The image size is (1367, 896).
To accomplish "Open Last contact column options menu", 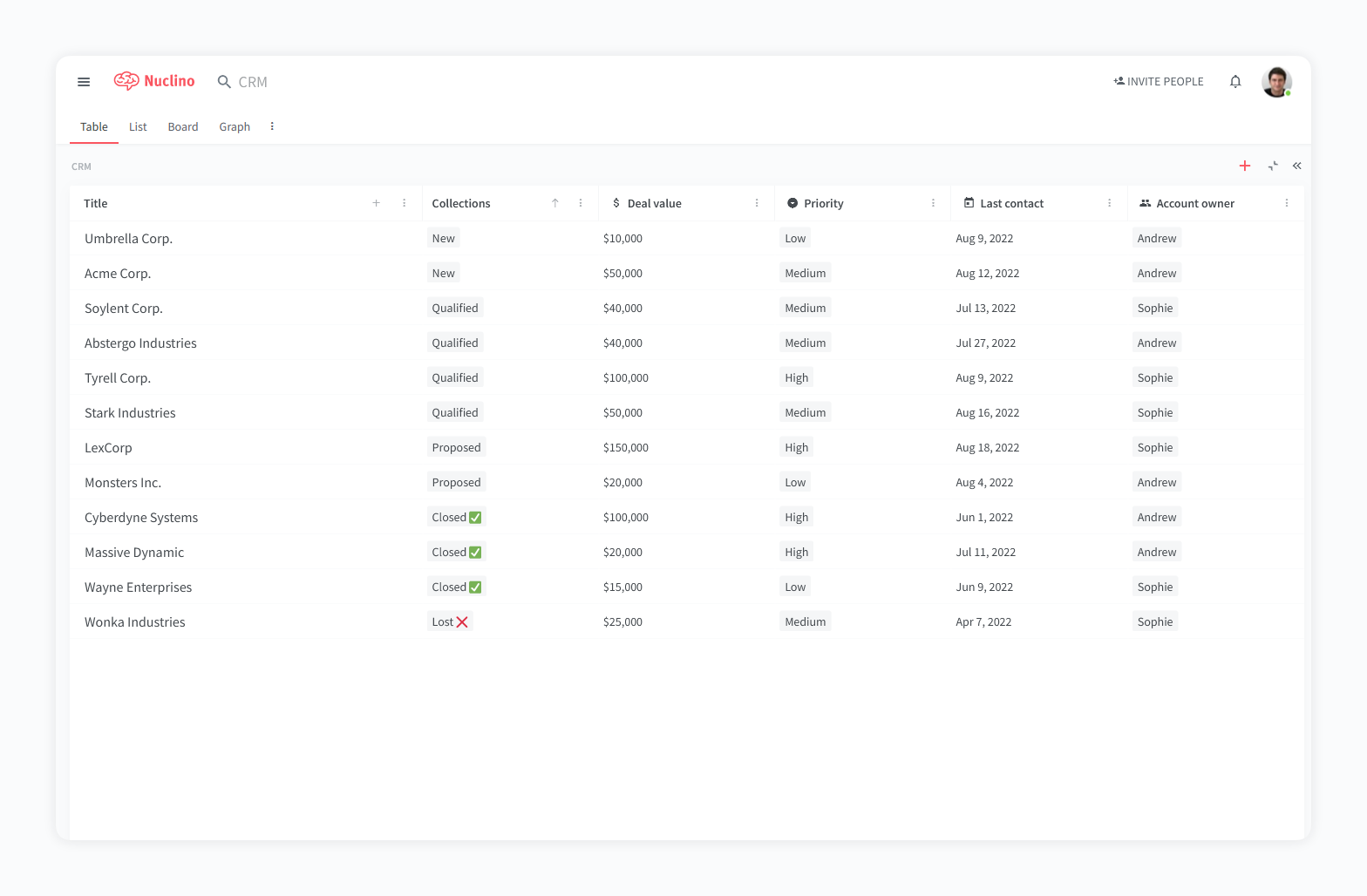I will (x=1110, y=203).
